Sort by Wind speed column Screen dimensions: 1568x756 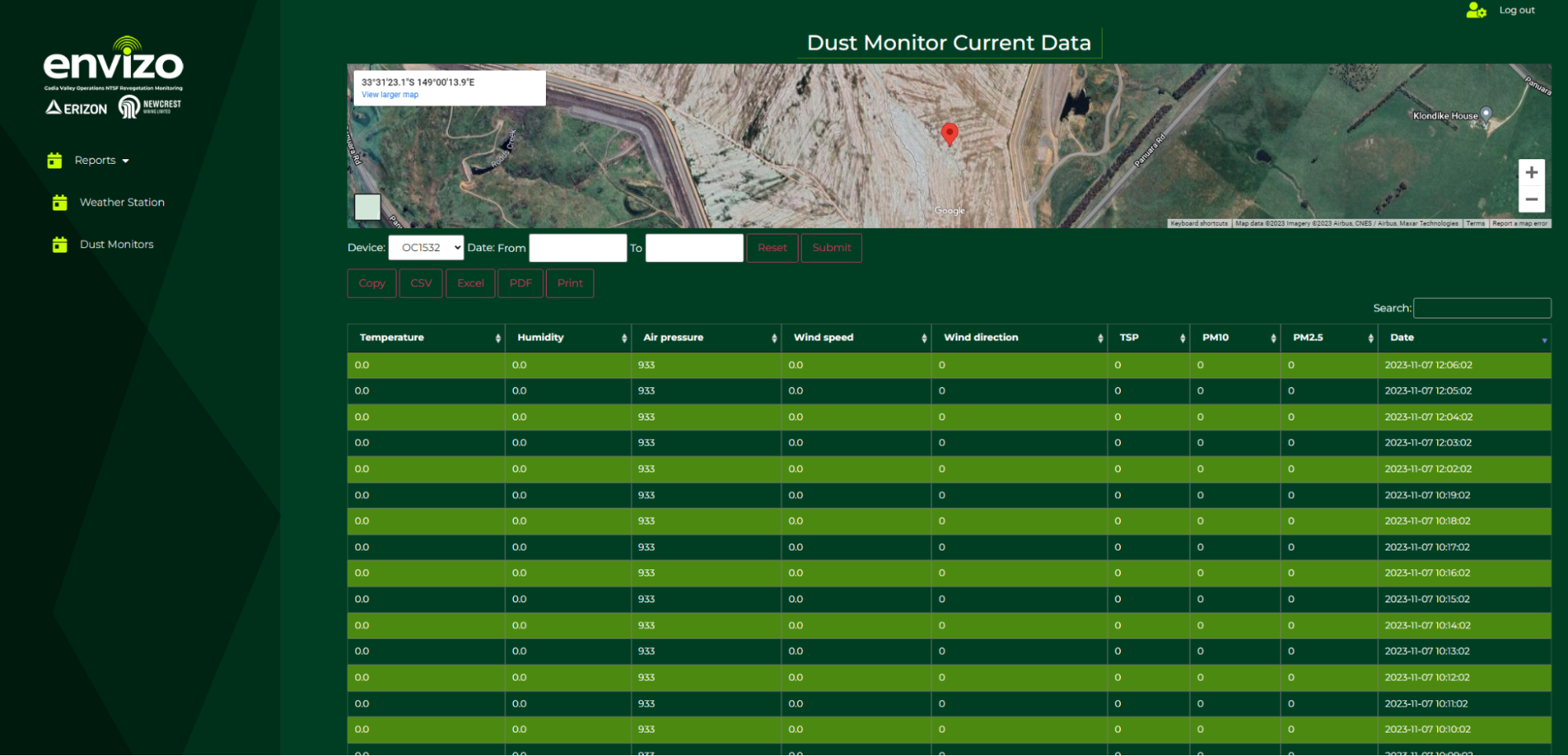tap(857, 338)
